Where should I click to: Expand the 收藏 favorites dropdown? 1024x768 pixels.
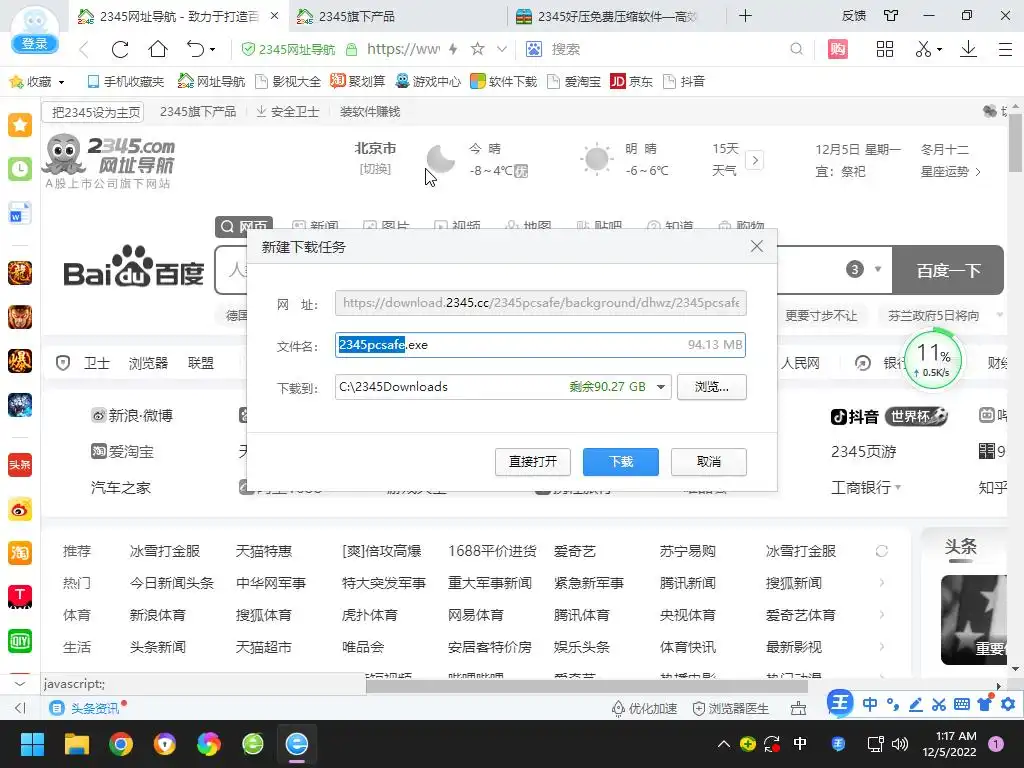click(62, 82)
